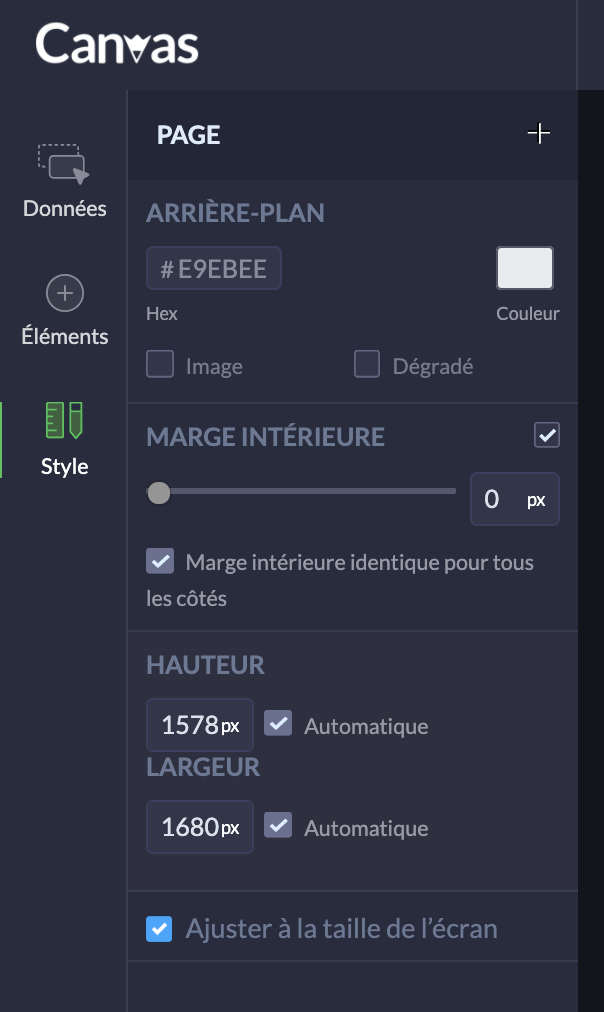Viewport: 604px width, 1012px height.
Task: Uncheck Ajuster à la taille de l'écran
Action: (x=159, y=929)
